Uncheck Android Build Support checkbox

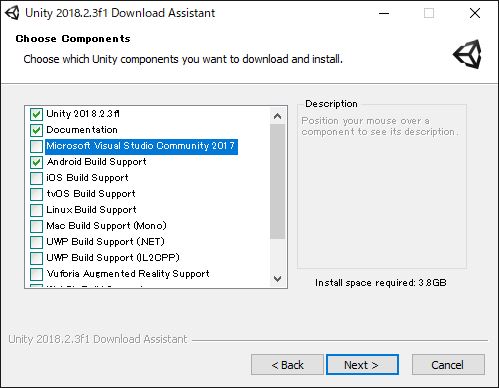point(36,162)
